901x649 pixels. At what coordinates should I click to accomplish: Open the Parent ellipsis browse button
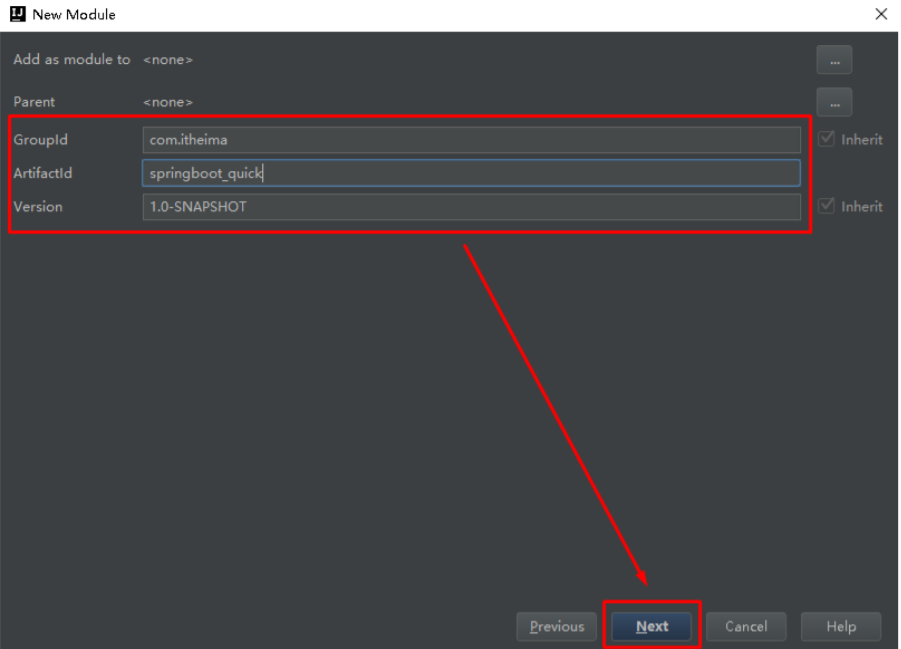[x=834, y=102]
